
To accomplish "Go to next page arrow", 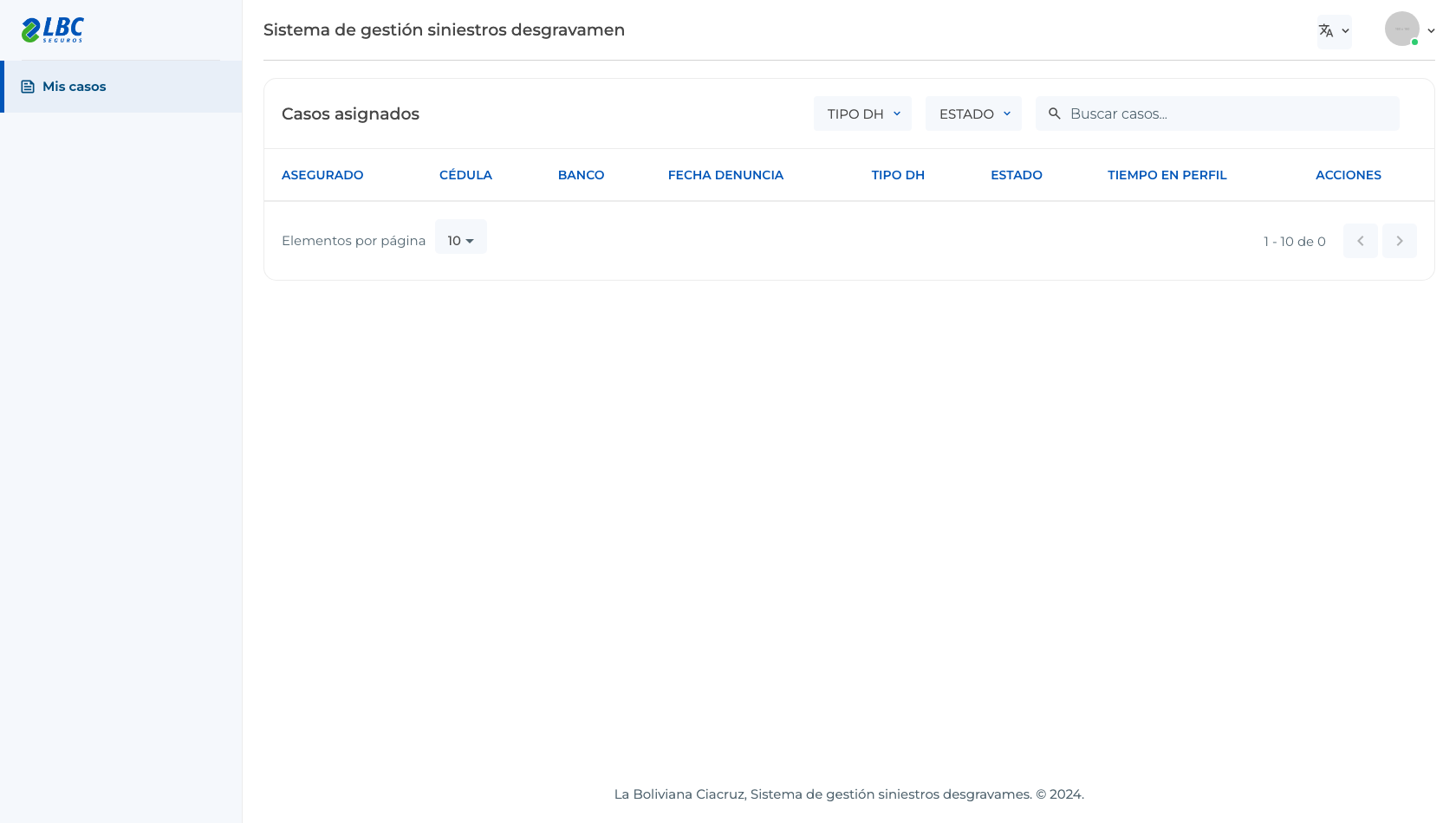I will click(x=1400, y=241).
